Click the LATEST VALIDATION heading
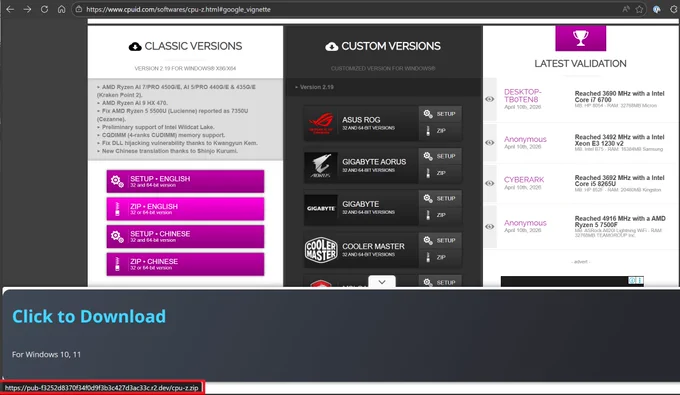The height and width of the screenshot is (395, 680). tap(580, 64)
